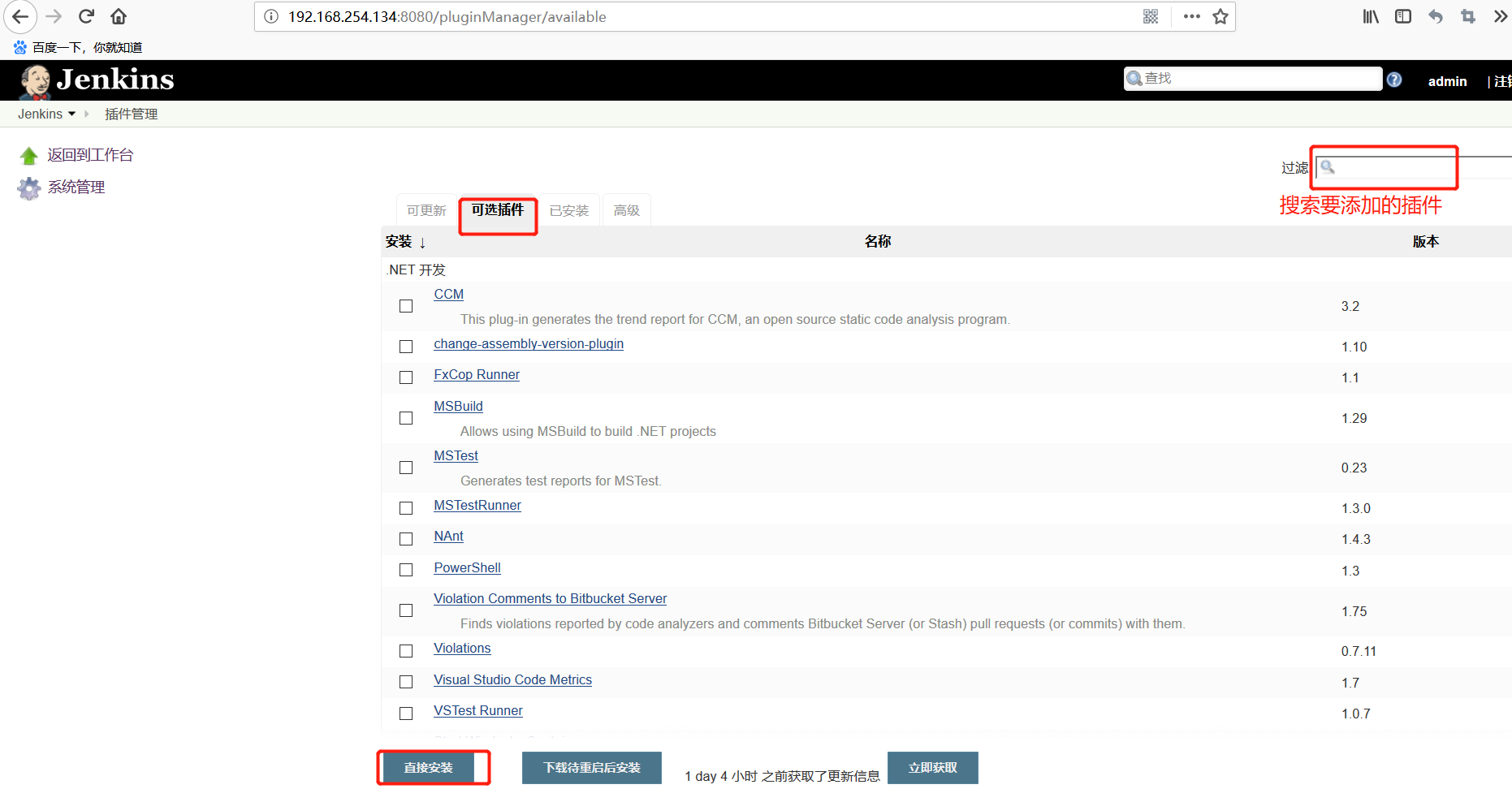Switch to the 高级 tab
The height and width of the screenshot is (789, 1512).
click(x=627, y=210)
